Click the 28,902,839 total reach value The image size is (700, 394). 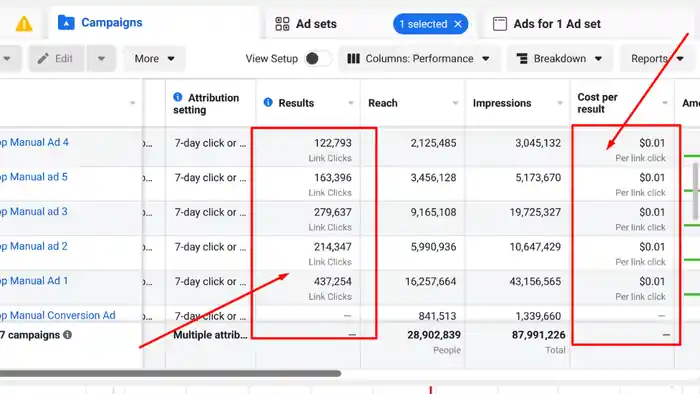tap(434, 335)
